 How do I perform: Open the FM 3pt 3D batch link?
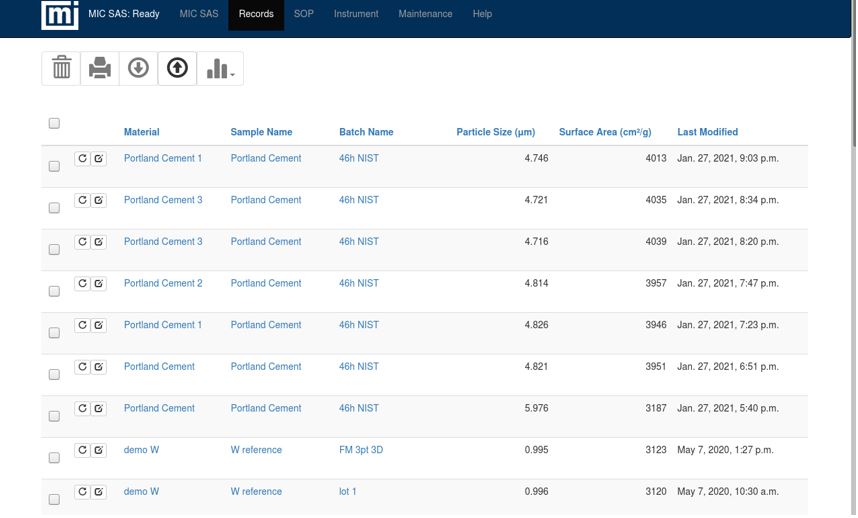coord(361,450)
